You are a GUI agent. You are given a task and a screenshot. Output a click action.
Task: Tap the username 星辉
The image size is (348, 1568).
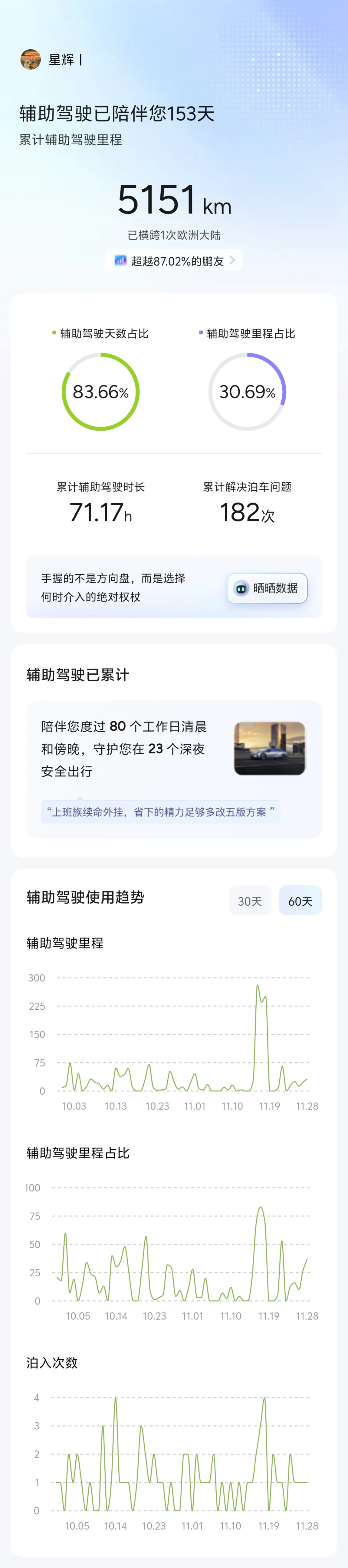[x=61, y=60]
